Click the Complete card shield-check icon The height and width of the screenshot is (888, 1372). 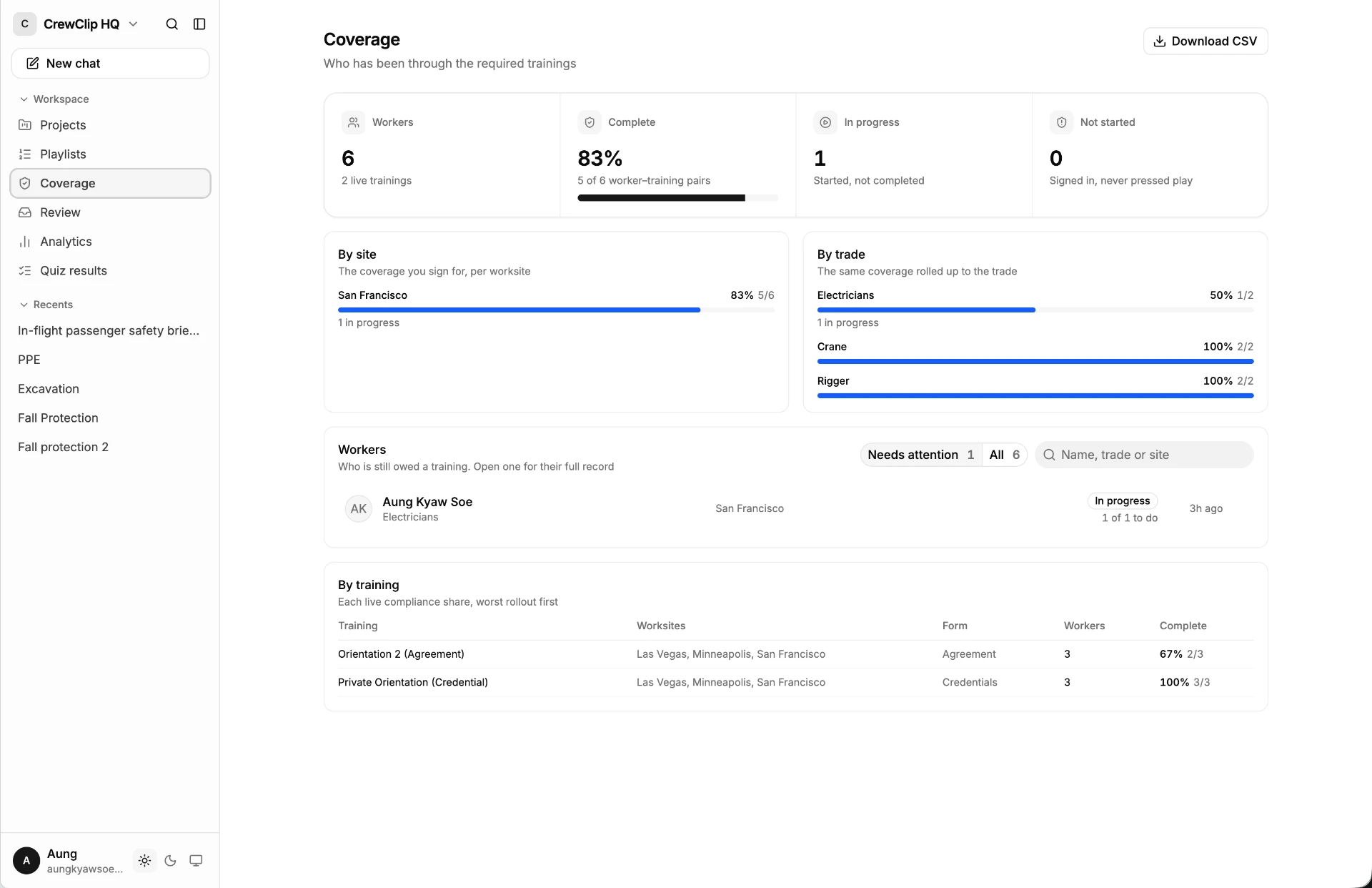590,122
